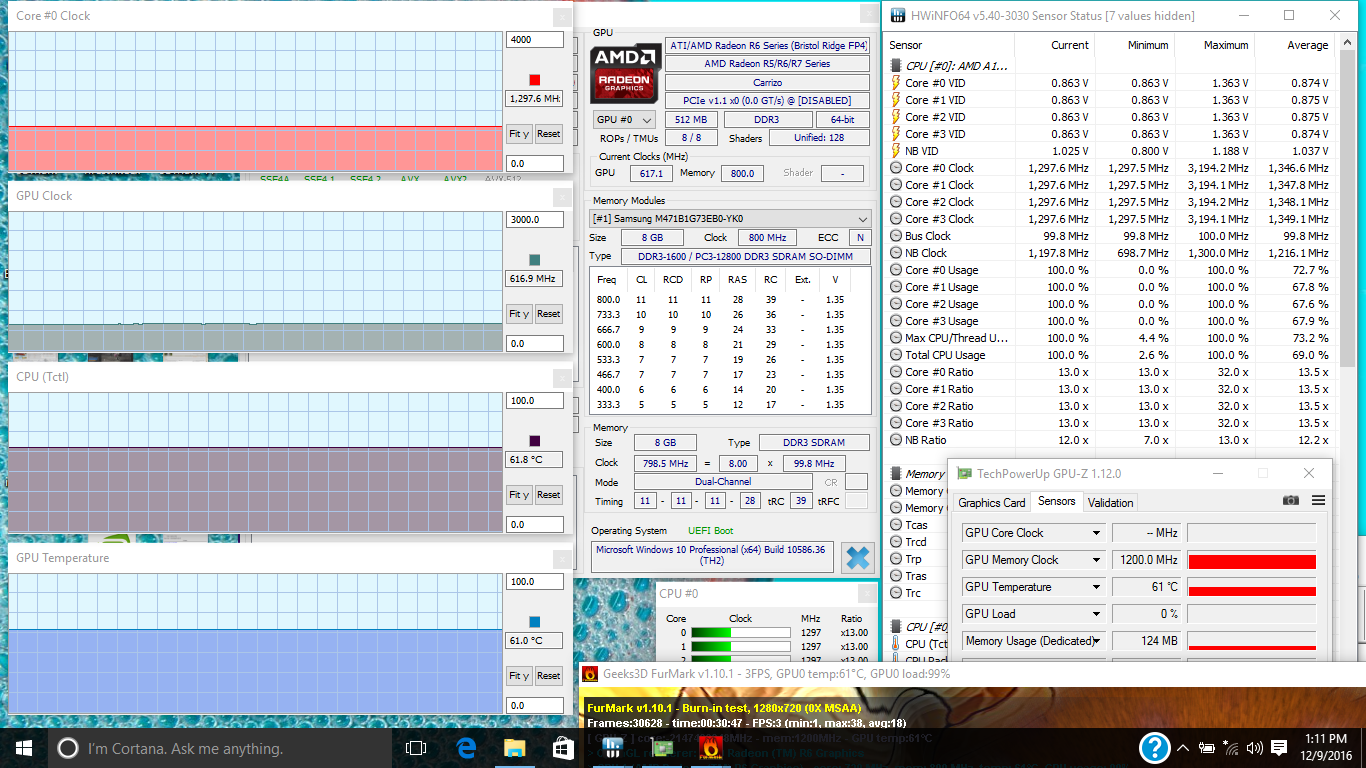Click Fit y in Core #0 Clock graph
The image size is (1366, 768).
(518, 134)
